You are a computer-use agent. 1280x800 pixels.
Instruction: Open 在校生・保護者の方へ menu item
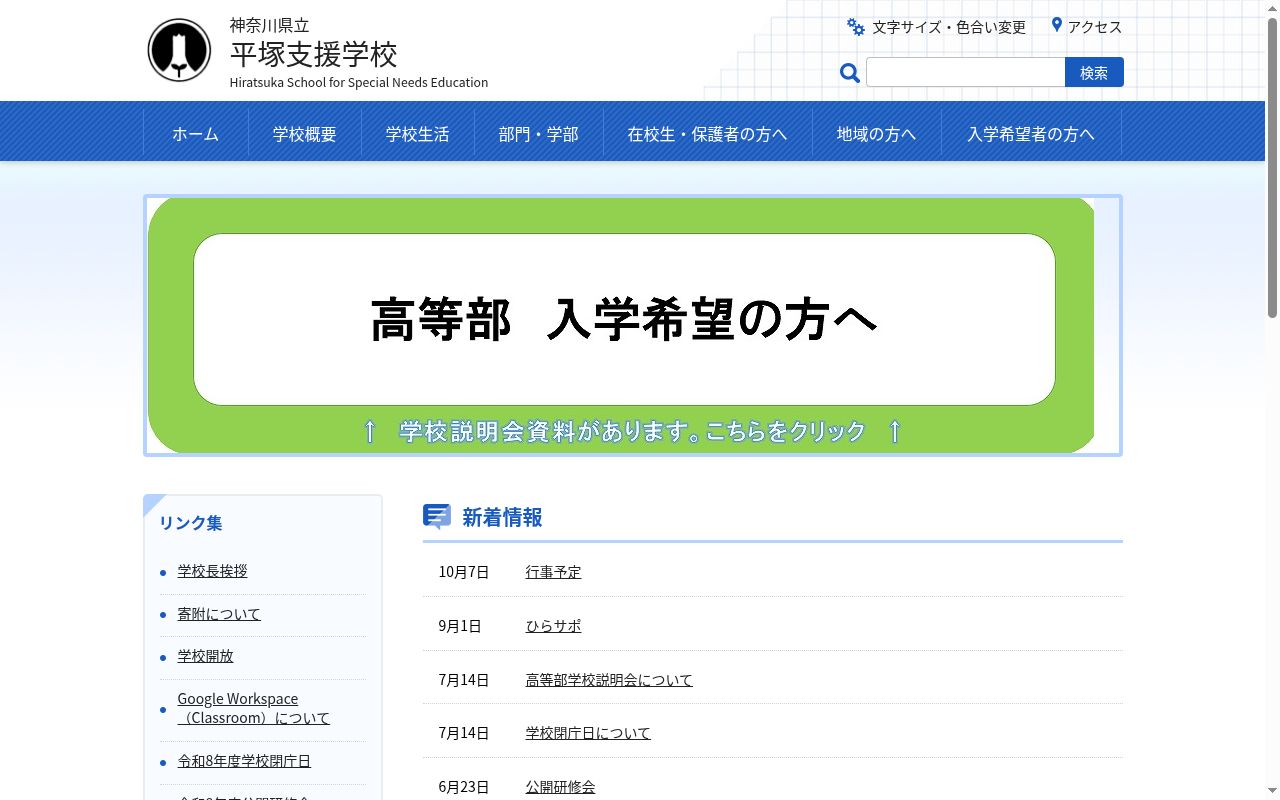[x=707, y=134]
